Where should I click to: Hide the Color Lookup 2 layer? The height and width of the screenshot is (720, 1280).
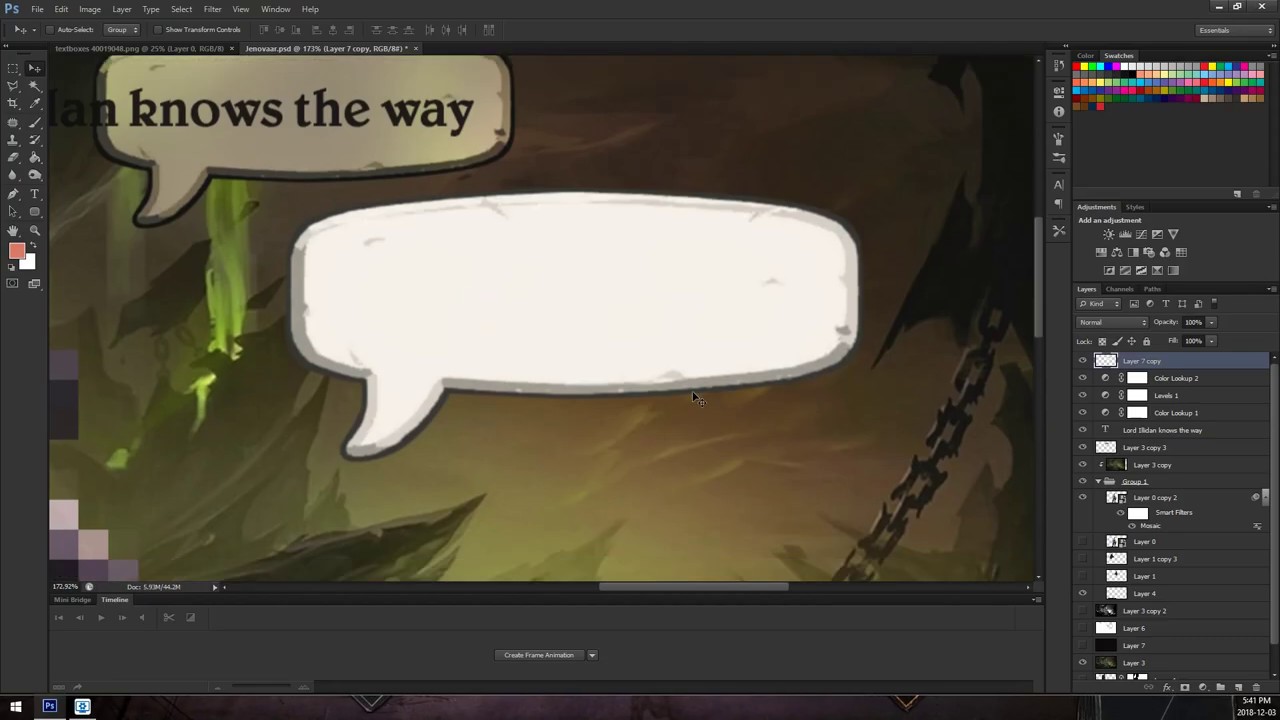pyautogui.click(x=1082, y=378)
